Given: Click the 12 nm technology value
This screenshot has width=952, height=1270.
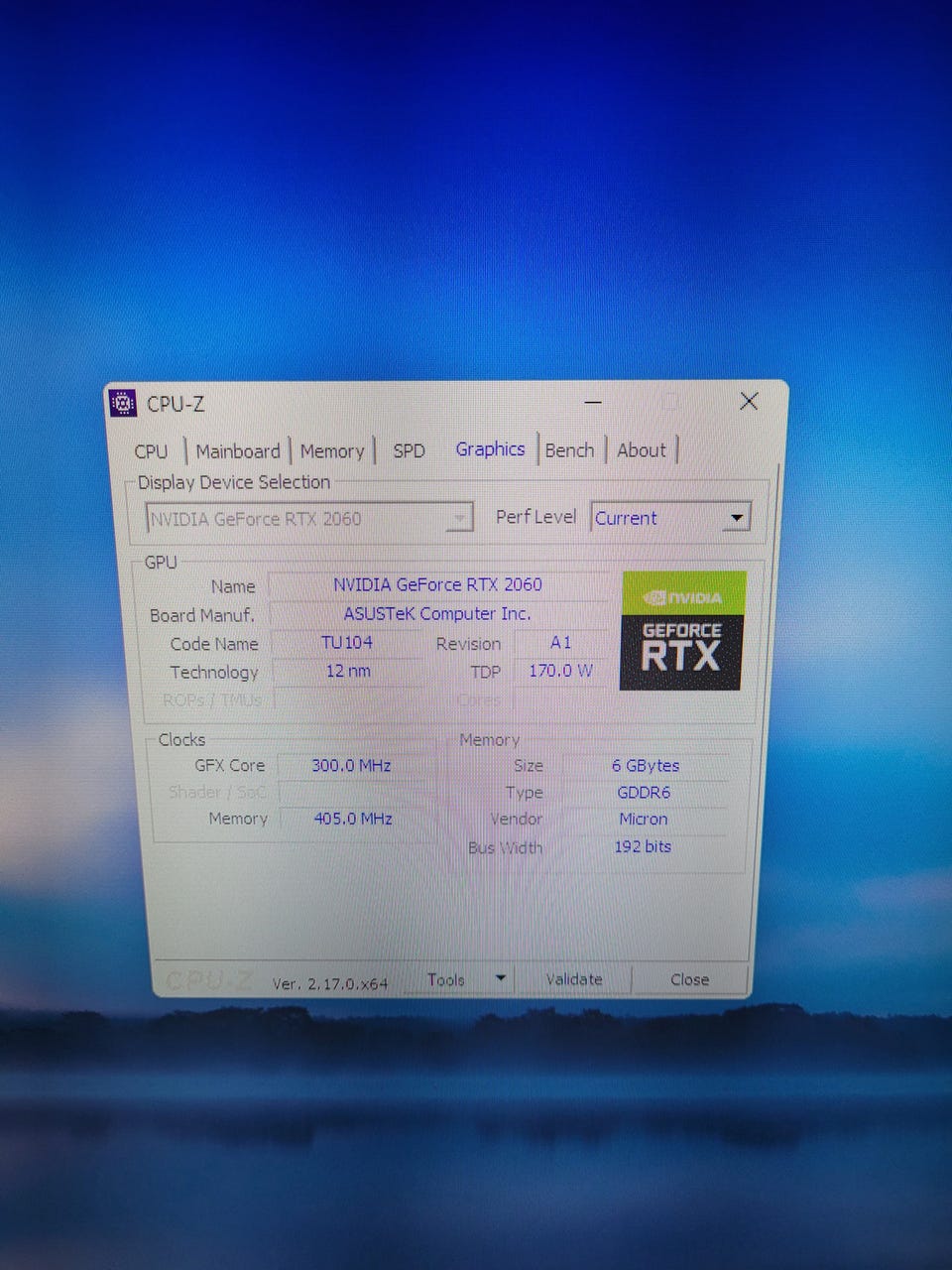Looking at the screenshot, I should click(x=348, y=671).
